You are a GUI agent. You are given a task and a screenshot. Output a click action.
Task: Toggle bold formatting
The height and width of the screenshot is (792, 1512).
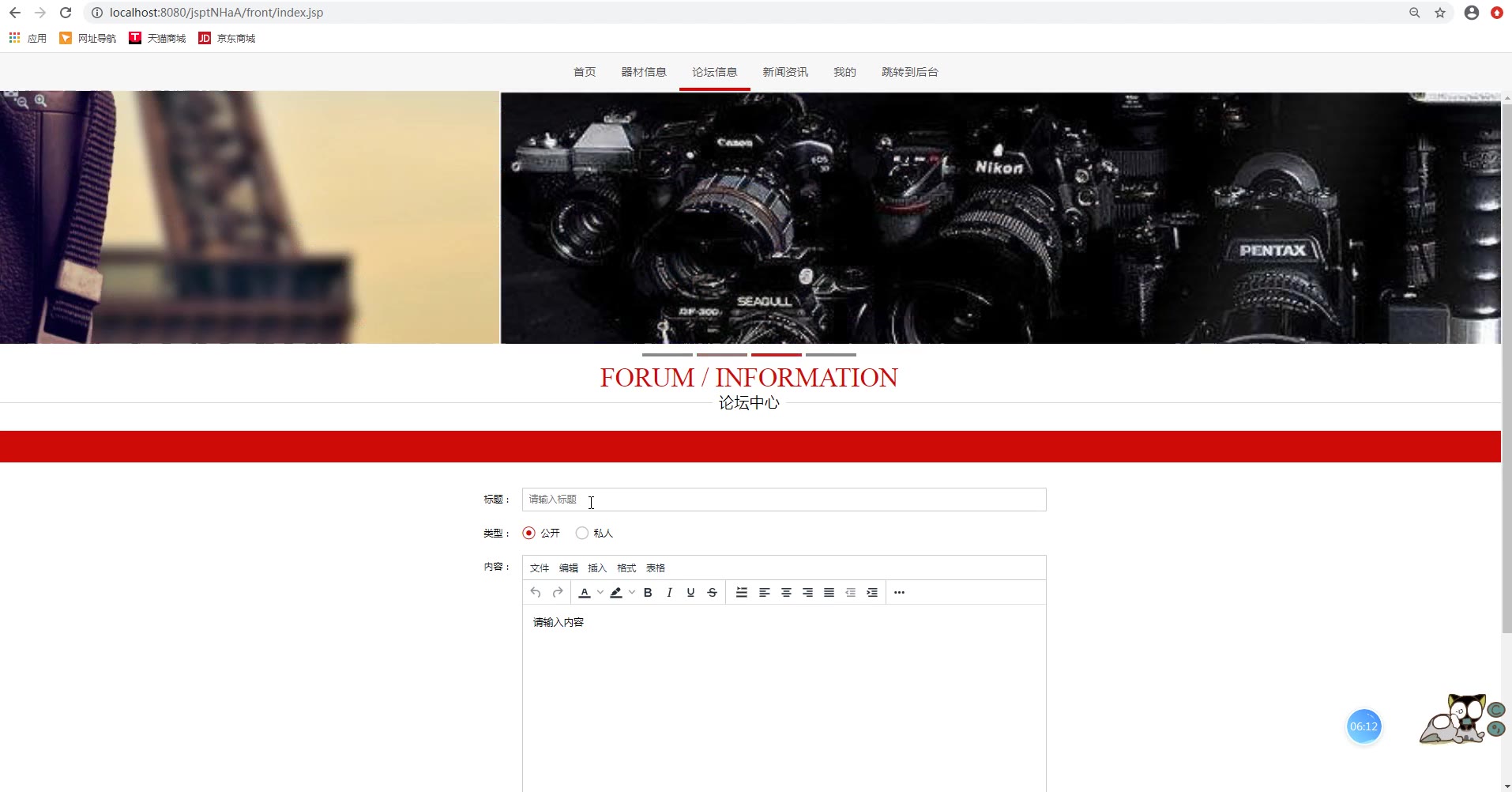[x=648, y=592]
